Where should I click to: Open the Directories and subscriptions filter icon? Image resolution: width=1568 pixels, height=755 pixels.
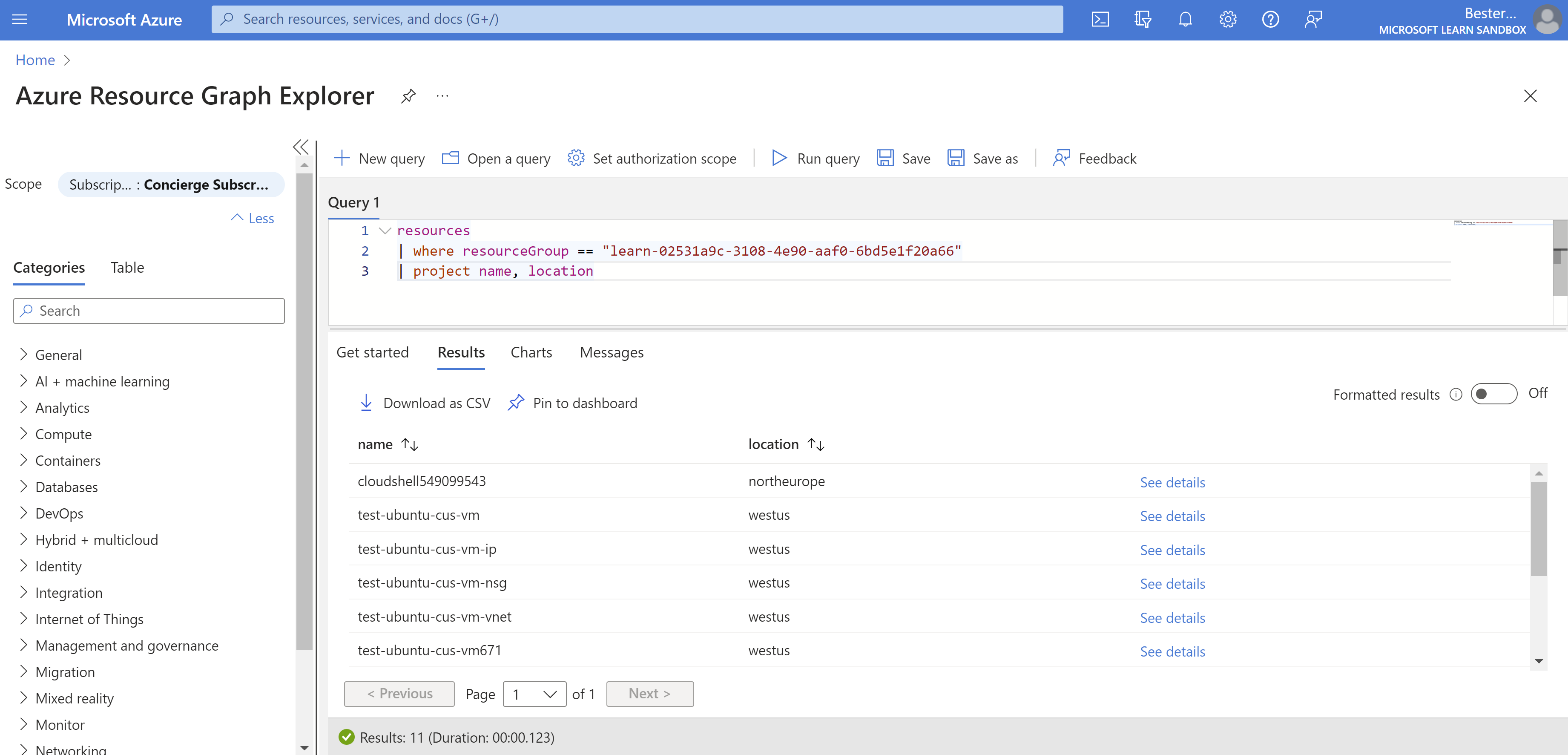tap(1143, 20)
